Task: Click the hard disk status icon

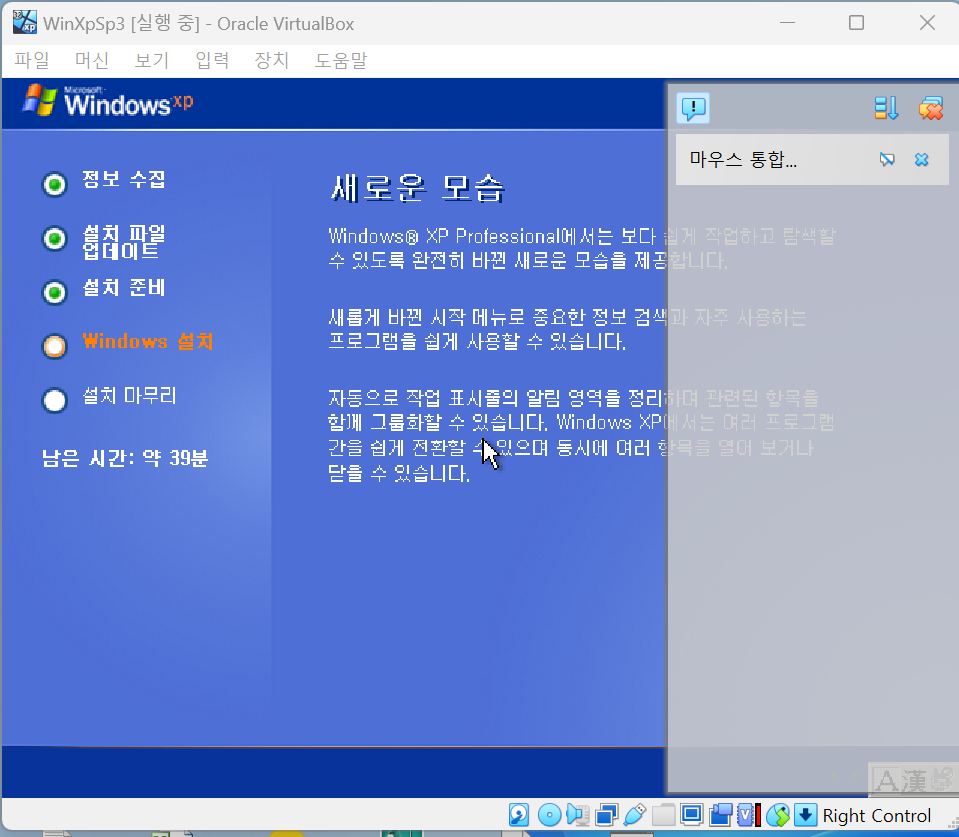Action: [519, 815]
